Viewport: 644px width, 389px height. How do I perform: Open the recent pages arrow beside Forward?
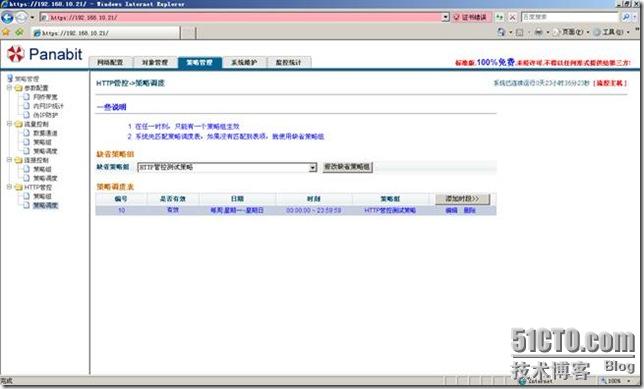tap(32, 18)
